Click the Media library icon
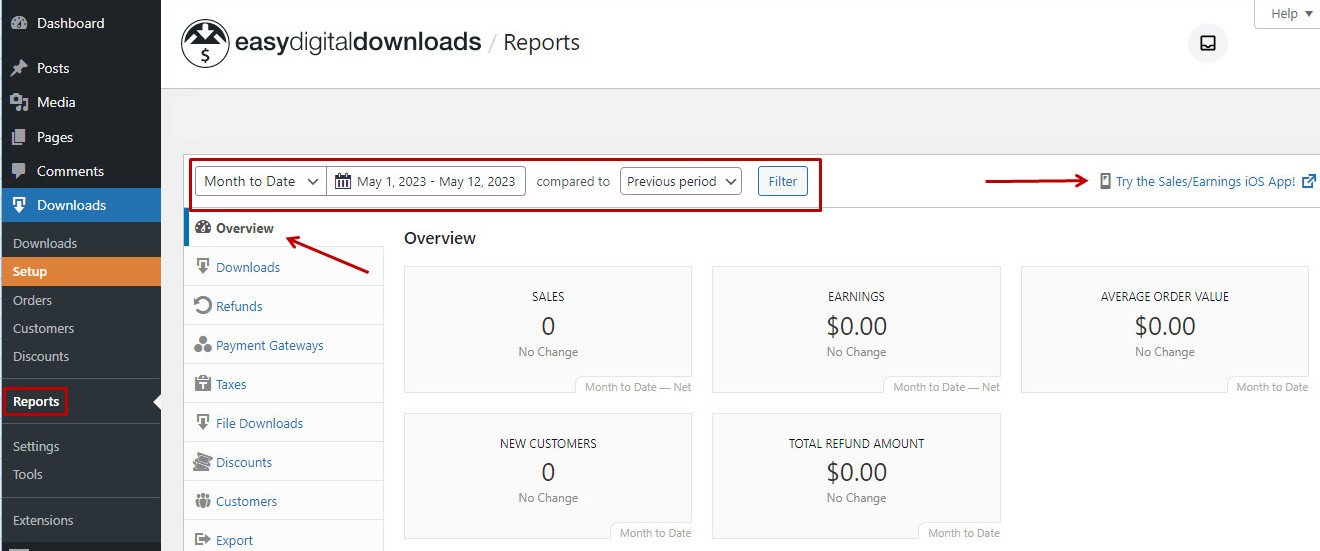 pyautogui.click(x=19, y=102)
